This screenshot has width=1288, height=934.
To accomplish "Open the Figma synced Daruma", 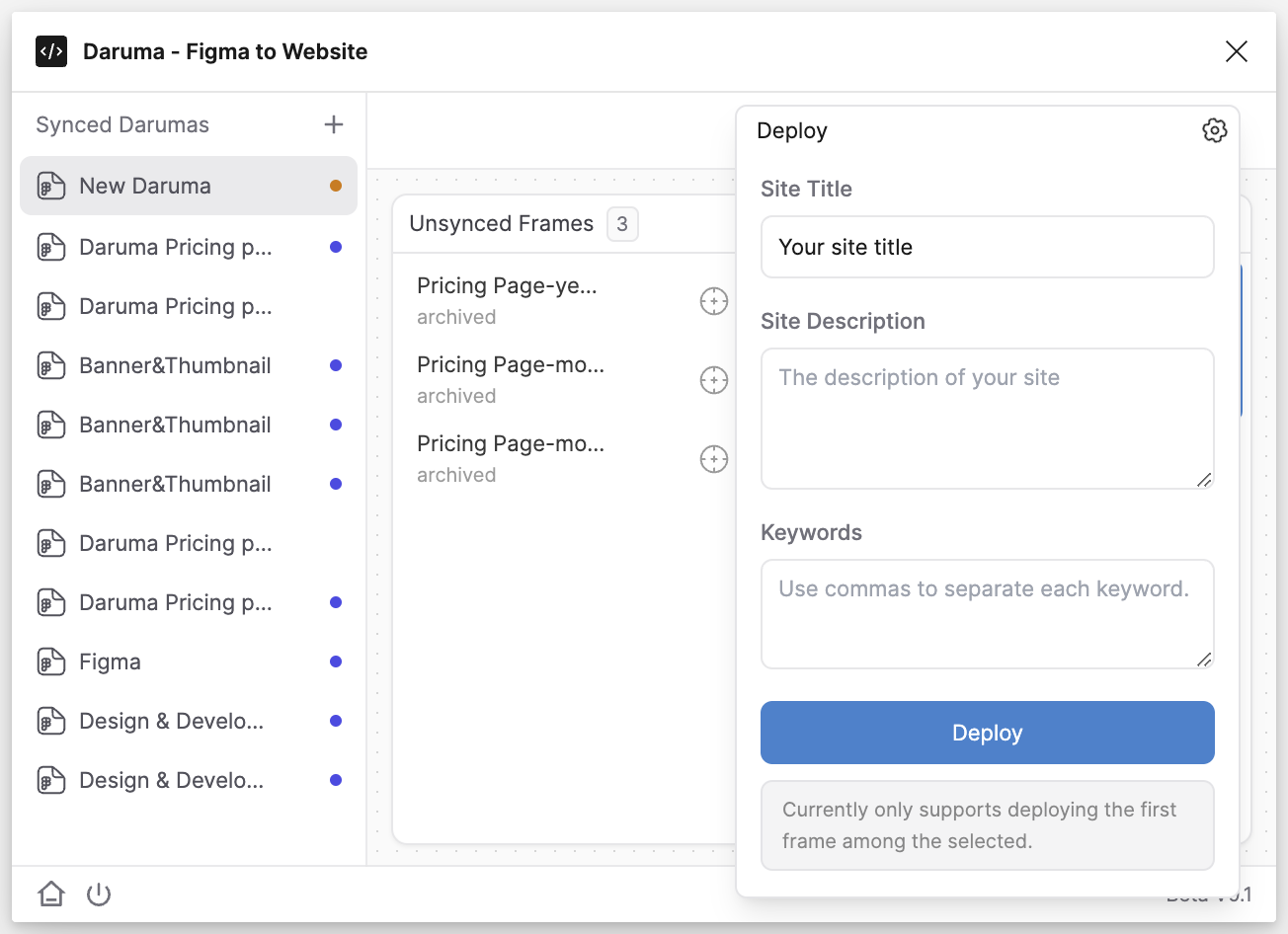I will (189, 662).
